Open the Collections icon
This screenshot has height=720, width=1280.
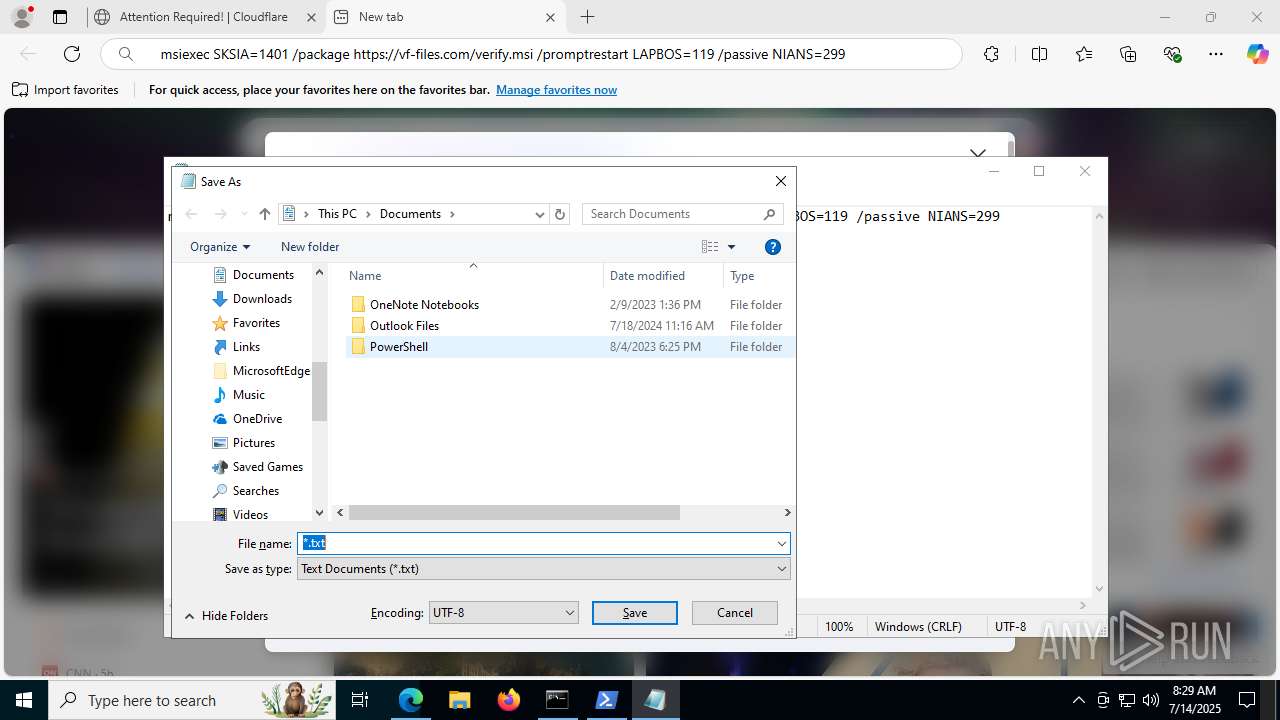click(1129, 54)
